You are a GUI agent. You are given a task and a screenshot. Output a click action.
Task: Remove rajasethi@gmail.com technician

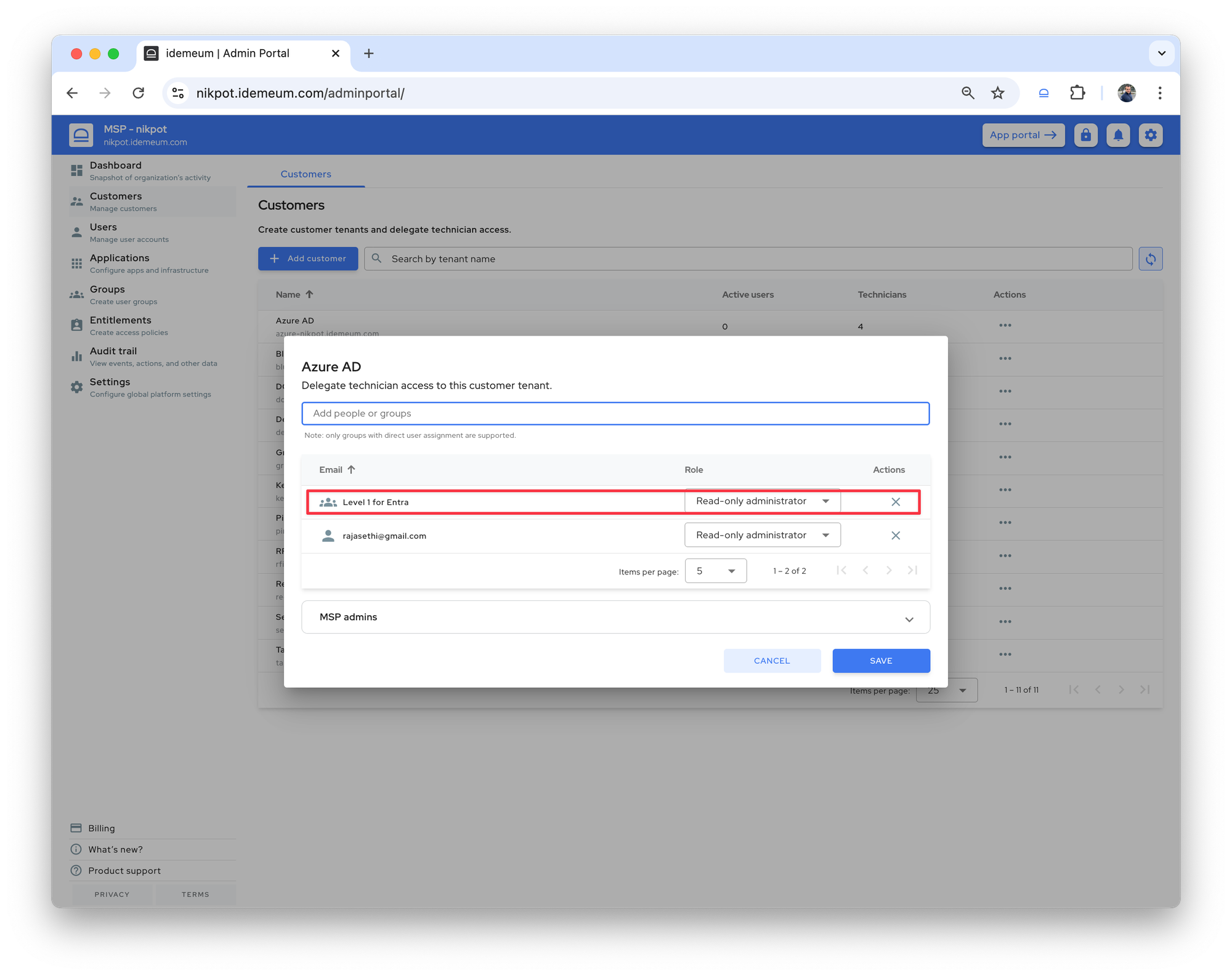(x=896, y=536)
